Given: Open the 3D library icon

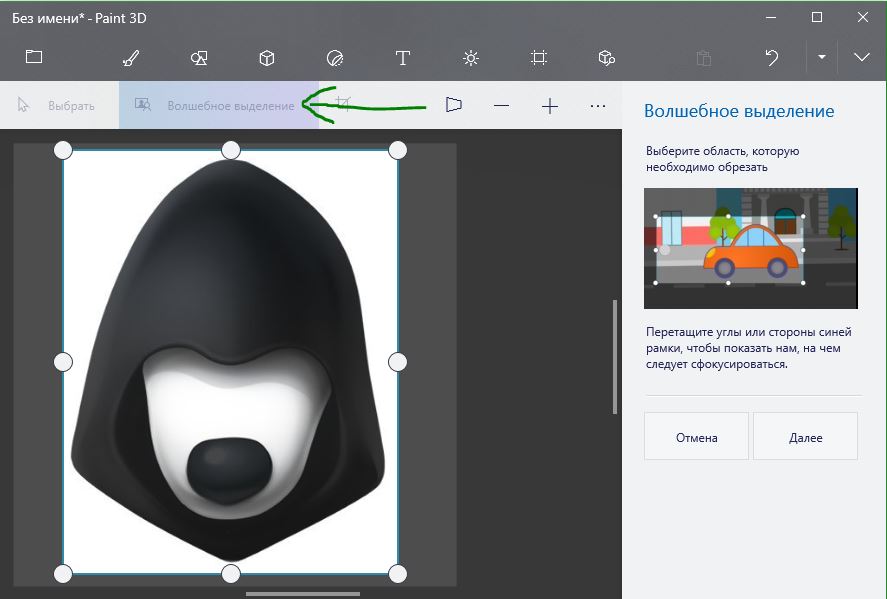Looking at the screenshot, I should 606,58.
